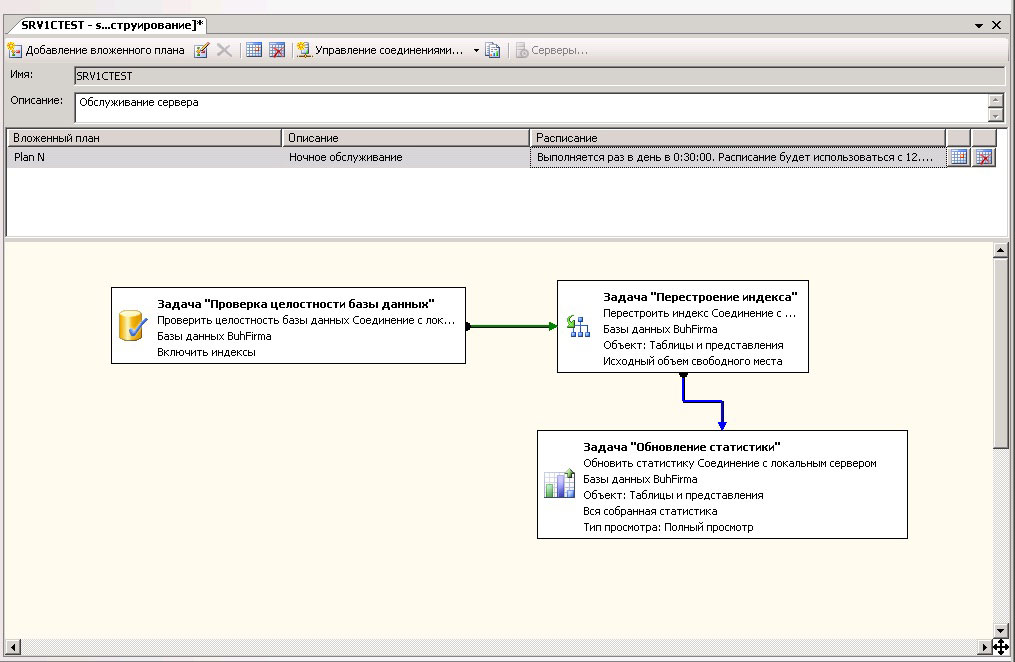1015x662 pixels.
Task: Click the Управление соединениями button
Action: [x=381, y=50]
